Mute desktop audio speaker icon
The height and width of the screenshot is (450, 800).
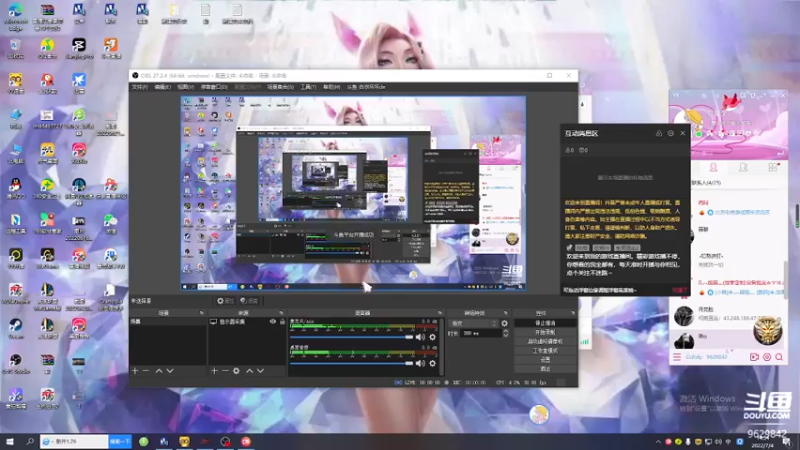click(420, 363)
